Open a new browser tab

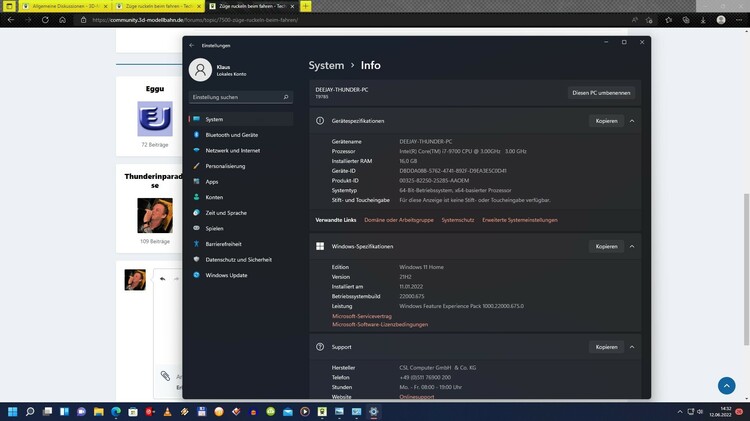306,6
